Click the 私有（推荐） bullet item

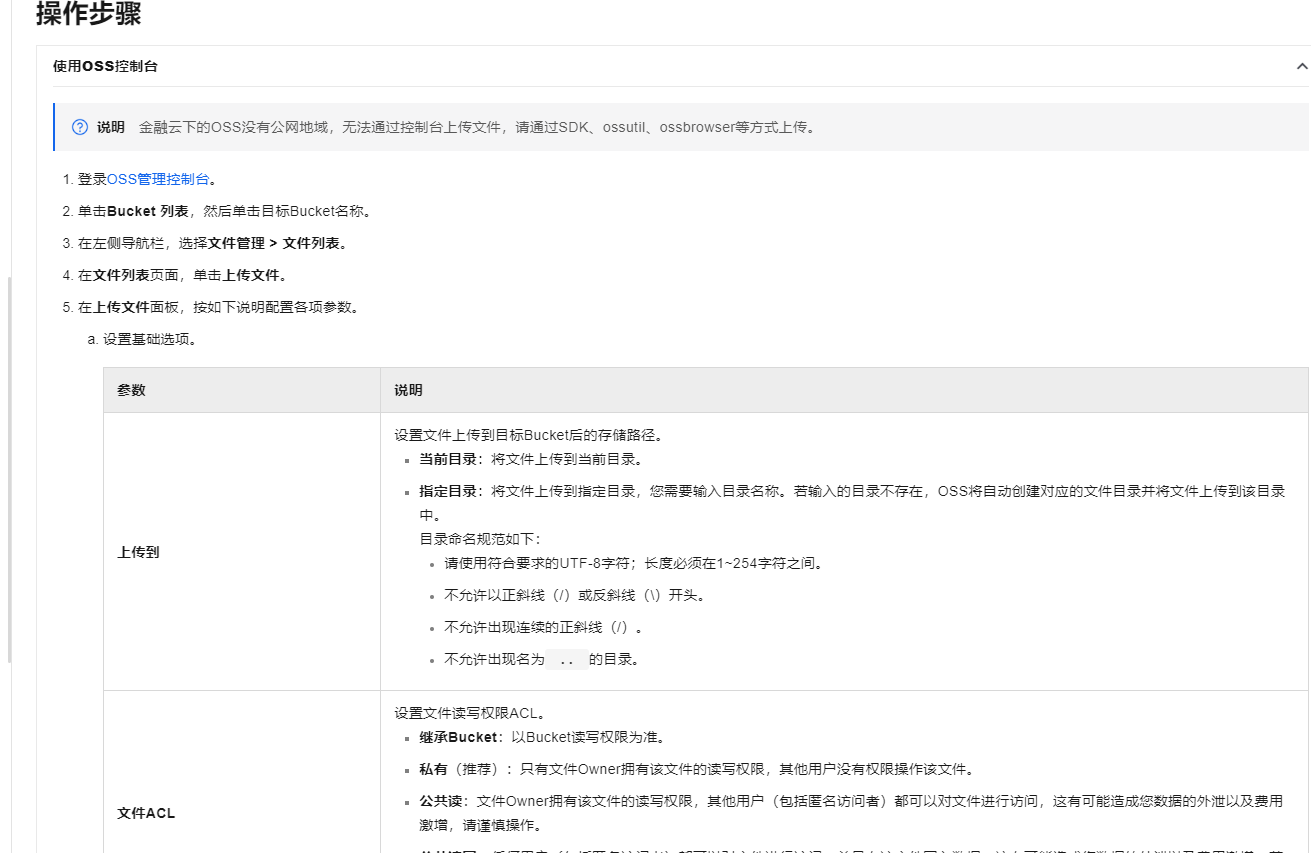coord(696,769)
